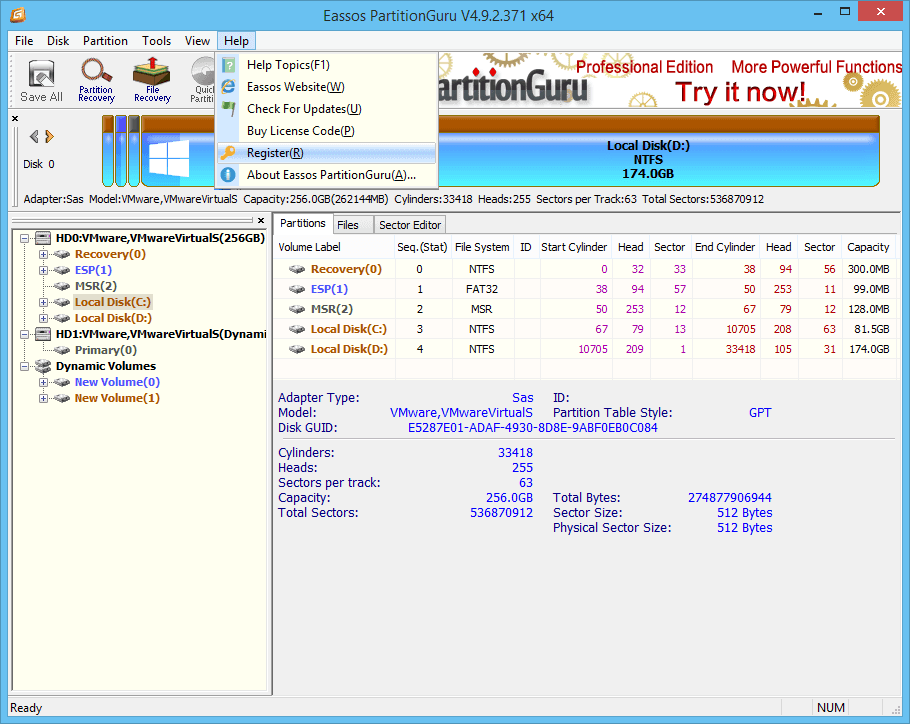The height and width of the screenshot is (724, 910).
Task: Close the disk map bar with X
Action: click(x=15, y=118)
